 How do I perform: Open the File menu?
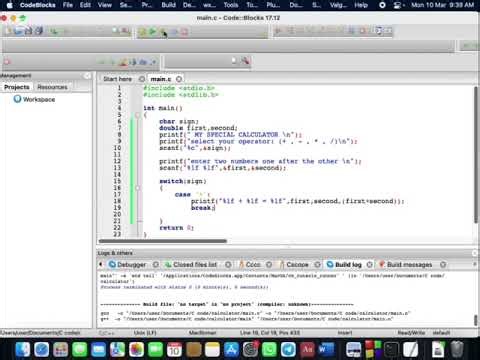[68, 5]
